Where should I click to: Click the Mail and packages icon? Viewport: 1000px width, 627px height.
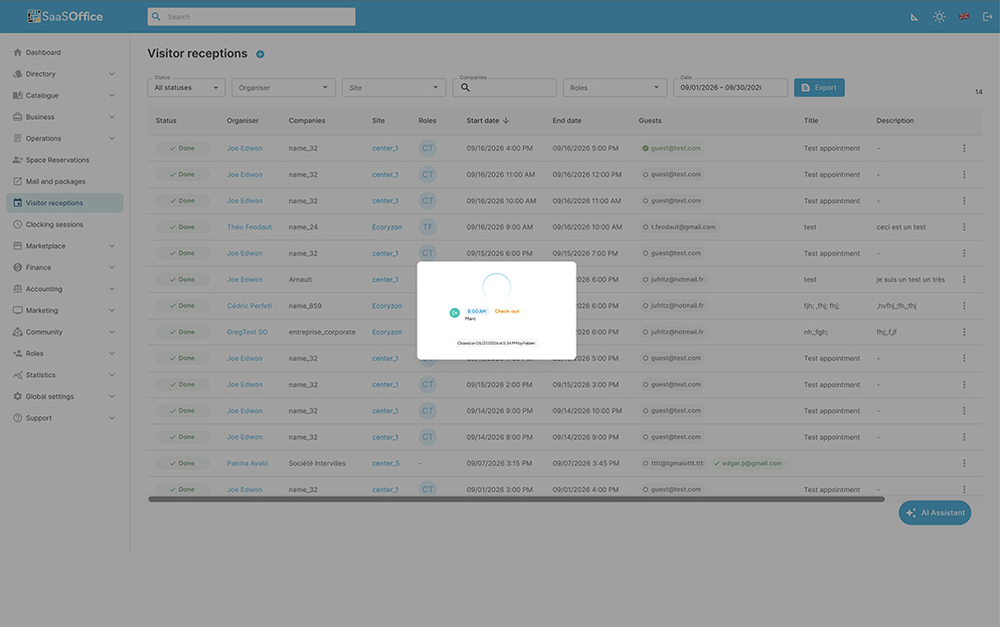17,181
